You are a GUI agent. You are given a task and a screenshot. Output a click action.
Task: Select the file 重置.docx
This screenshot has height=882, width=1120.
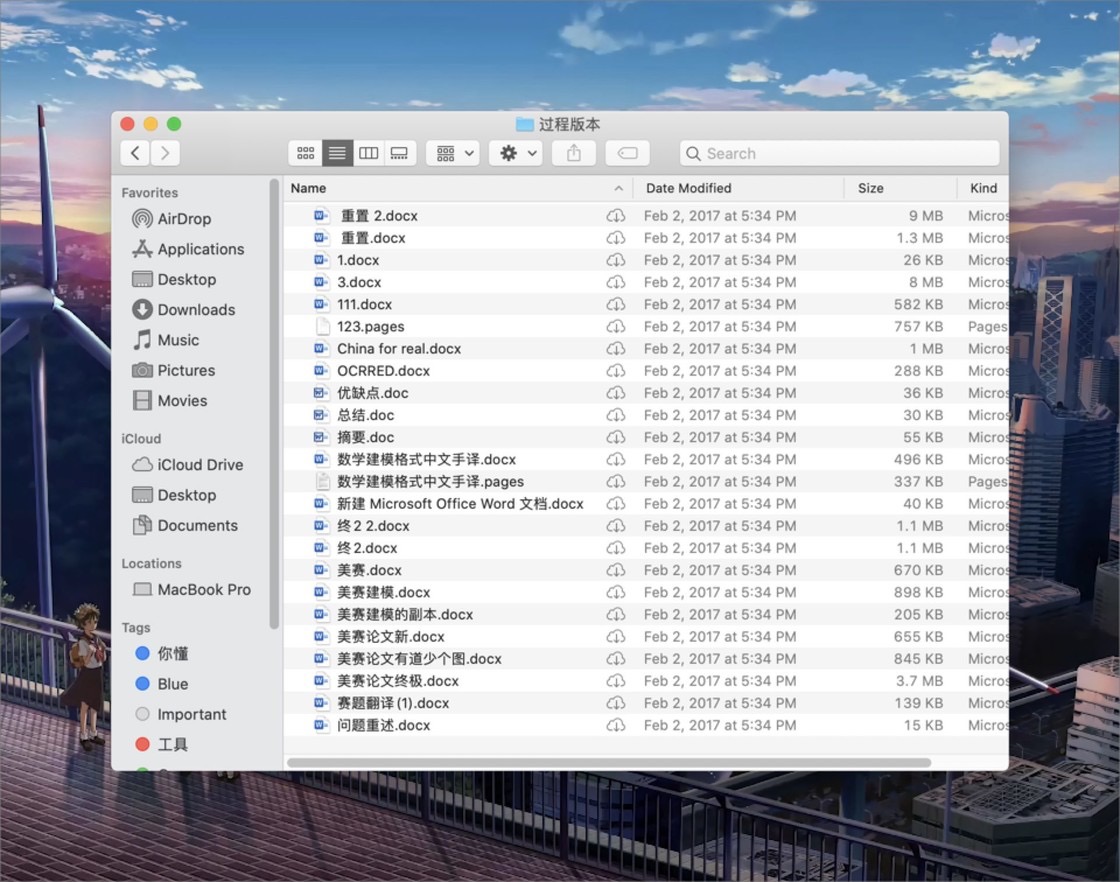(x=646, y=238)
